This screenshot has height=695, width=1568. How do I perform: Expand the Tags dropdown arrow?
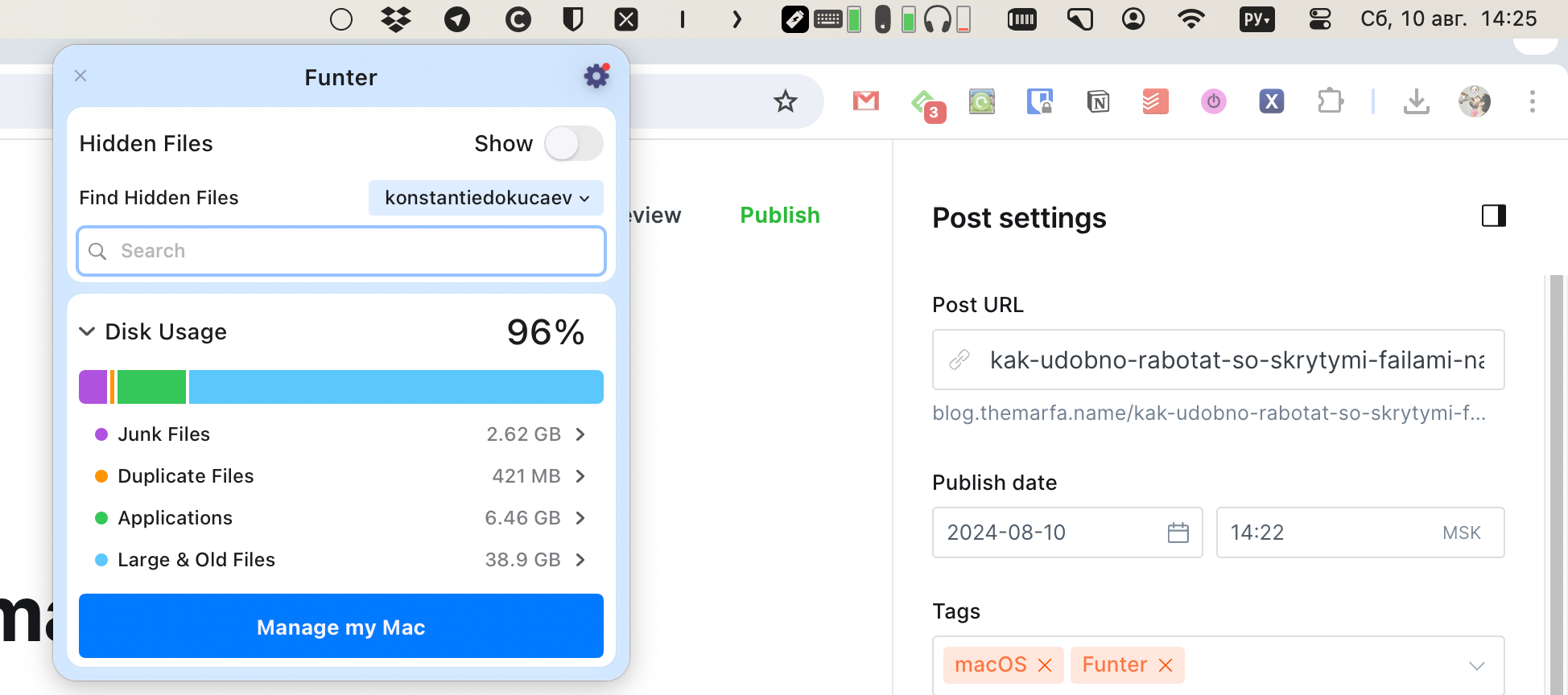[x=1476, y=665]
